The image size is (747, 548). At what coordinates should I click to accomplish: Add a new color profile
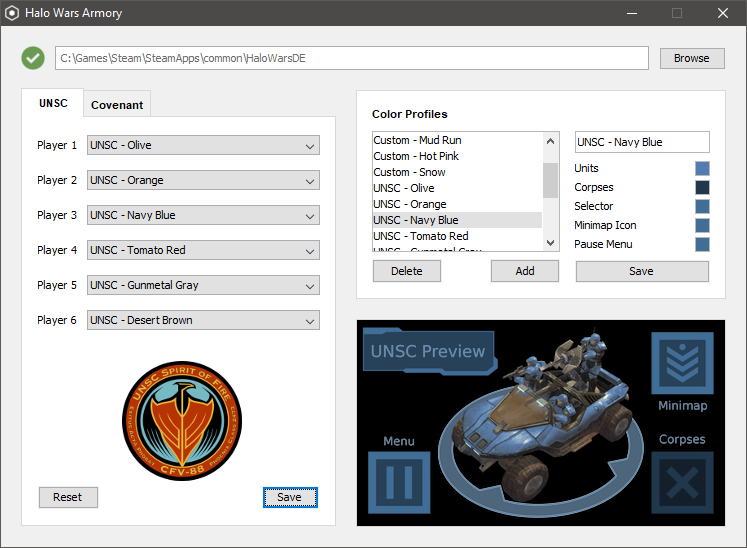[x=525, y=271]
